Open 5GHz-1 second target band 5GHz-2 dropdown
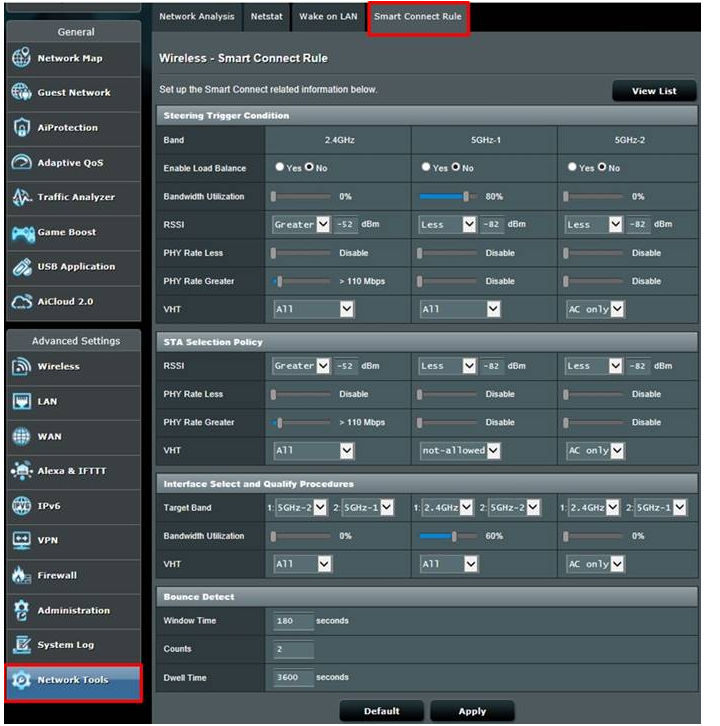This screenshot has width=720, height=726. click(514, 508)
